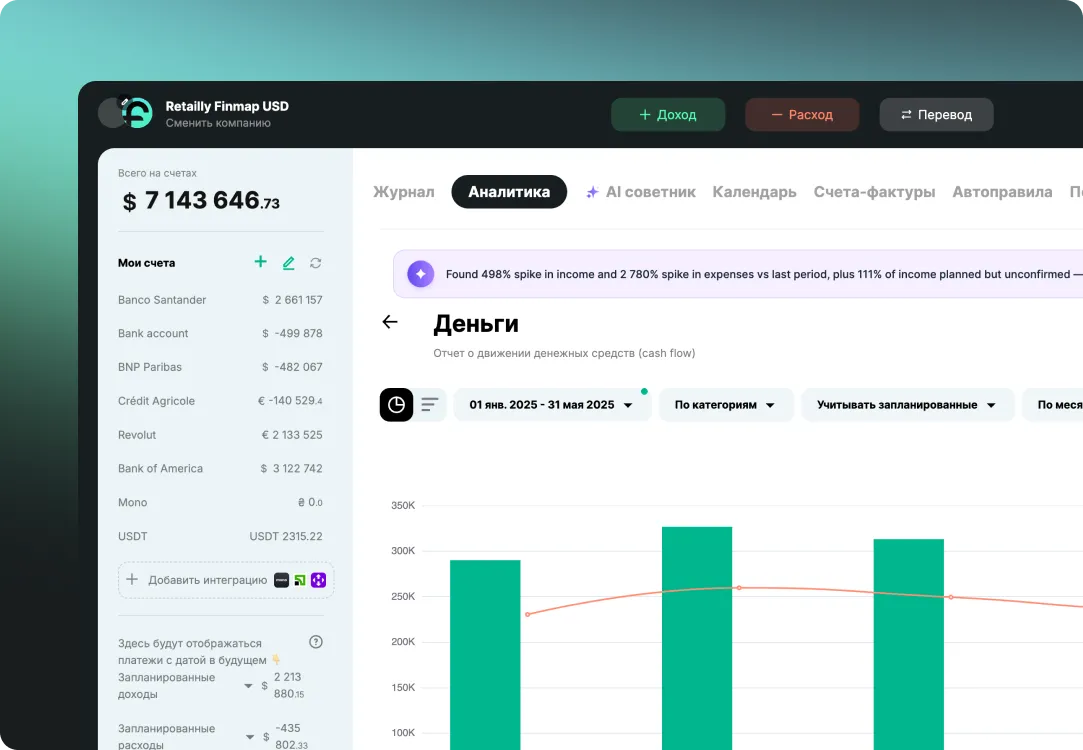Refresh account balances icon
Screen dimensions: 1083x750
316,263
